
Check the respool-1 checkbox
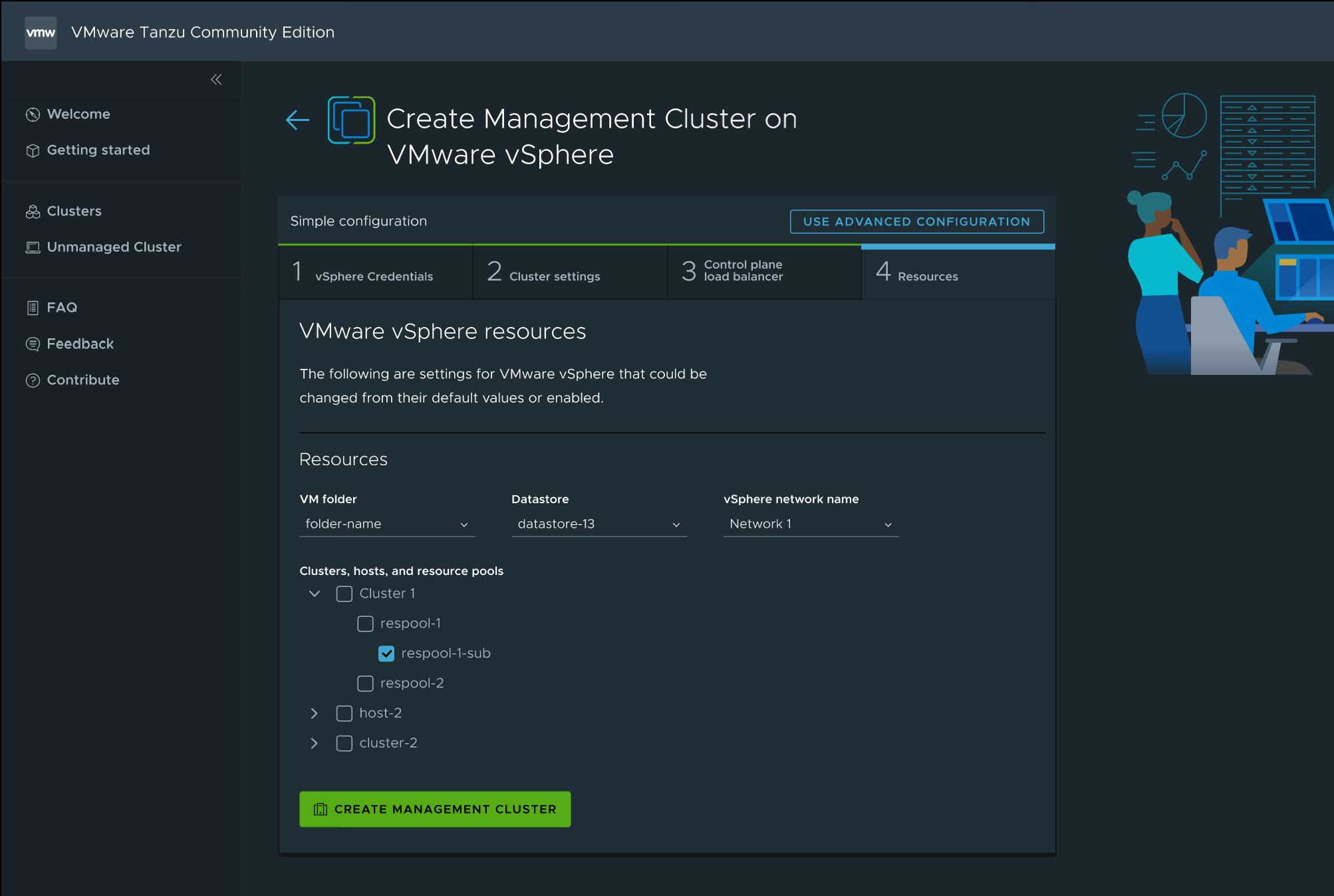(365, 623)
